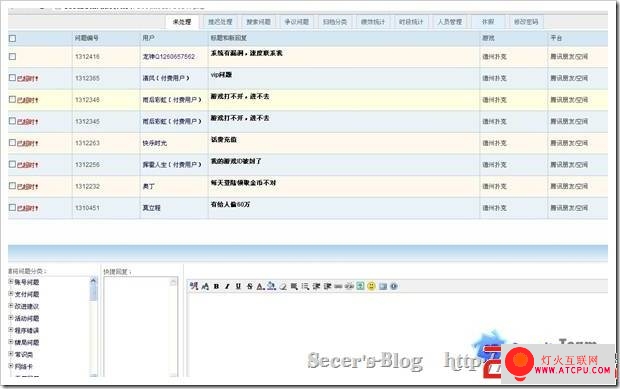
Task: Open issue titled 话费充值
Action: click(223, 140)
